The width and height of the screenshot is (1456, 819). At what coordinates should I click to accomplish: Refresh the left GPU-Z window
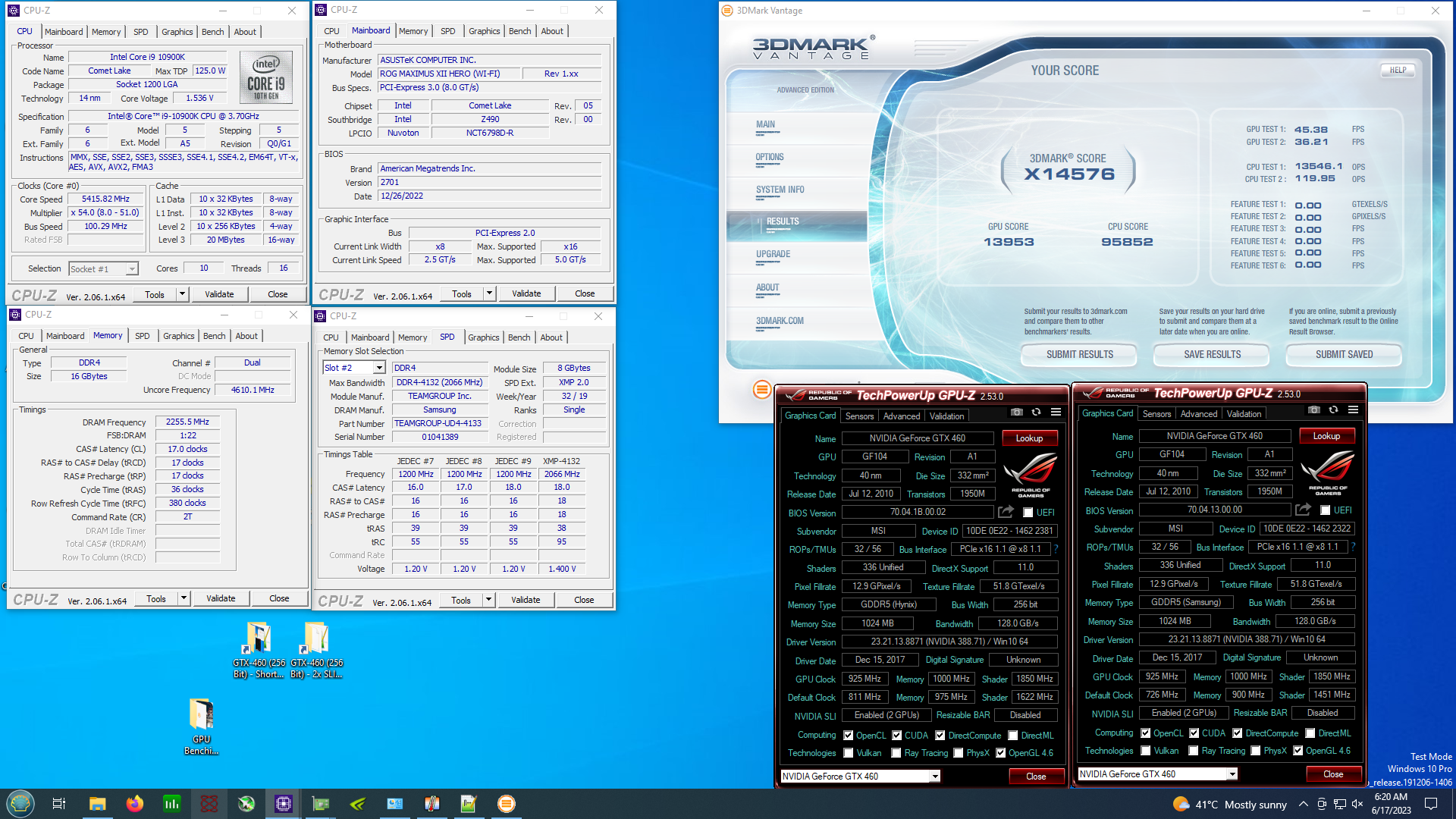click(x=1036, y=412)
